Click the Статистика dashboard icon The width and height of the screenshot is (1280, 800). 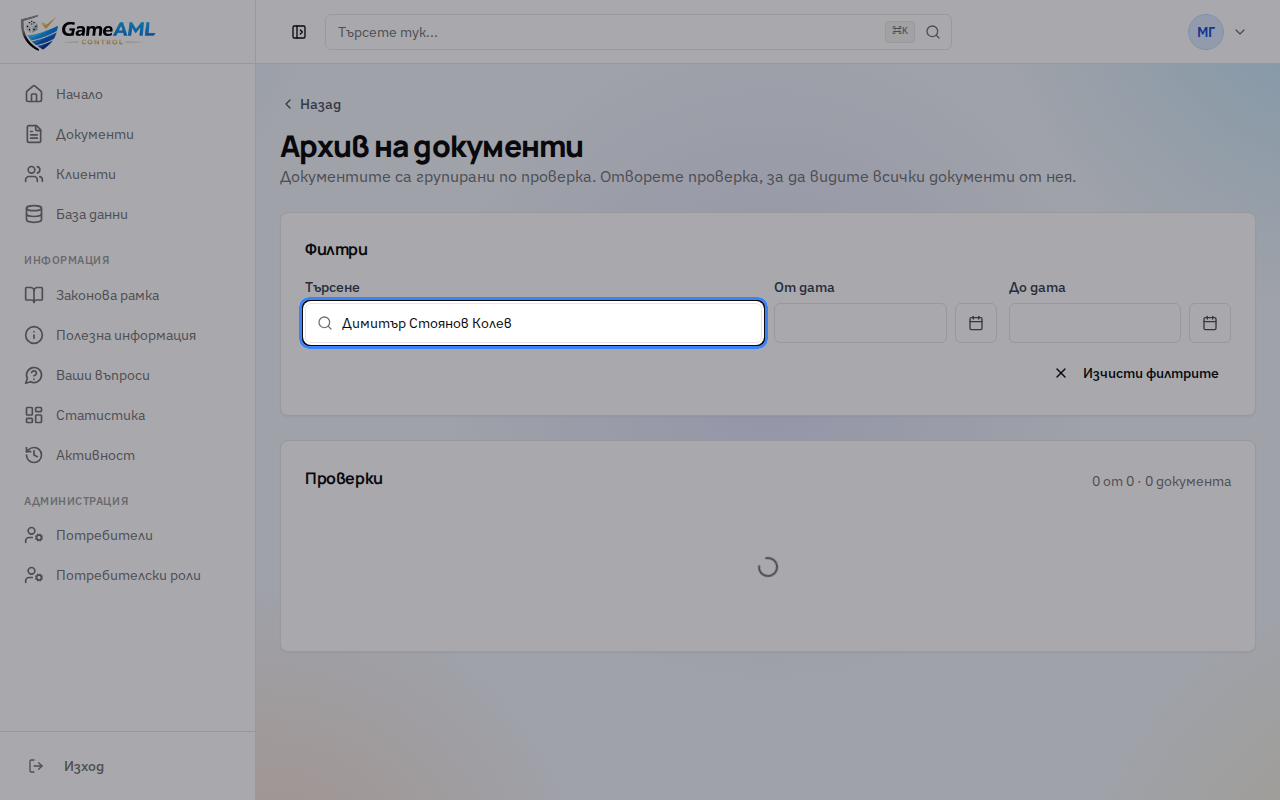(x=34, y=415)
